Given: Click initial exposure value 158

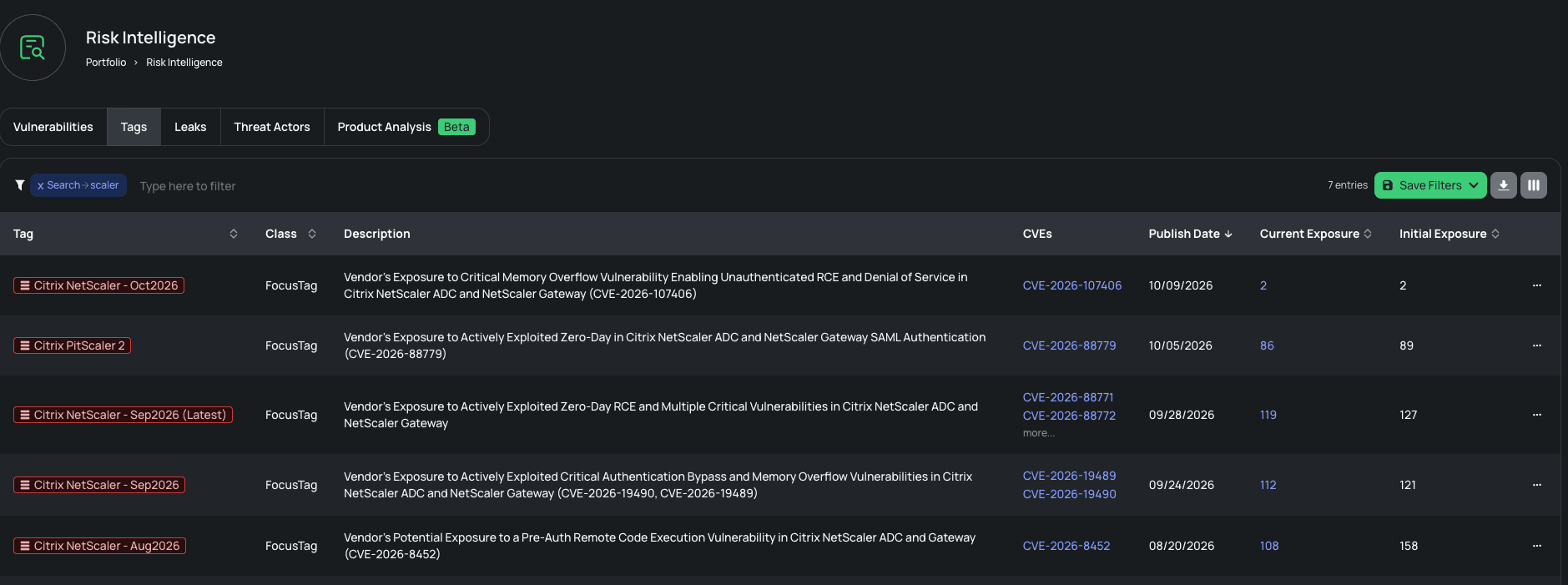Looking at the screenshot, I should 1409,546.
